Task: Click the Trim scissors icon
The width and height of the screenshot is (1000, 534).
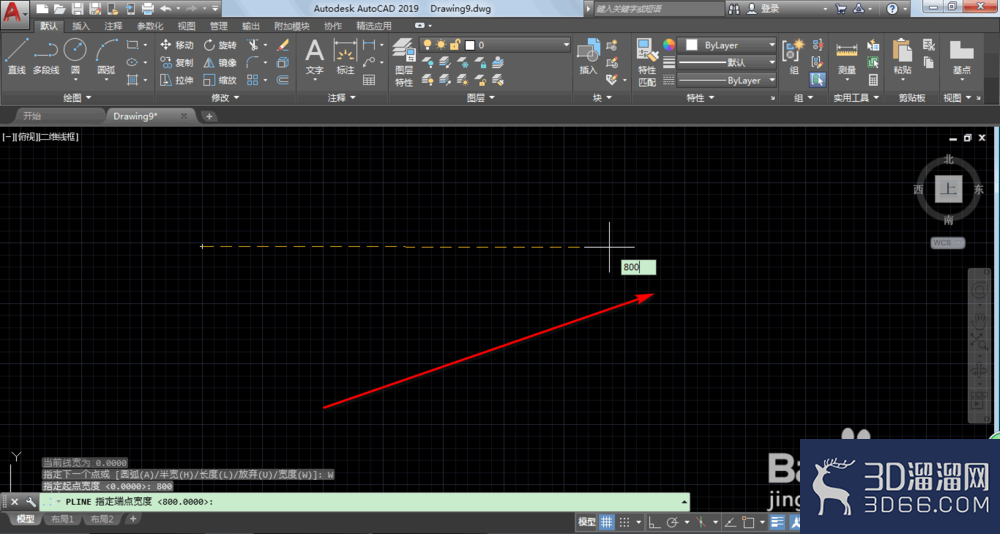Action: coord(253,45)
